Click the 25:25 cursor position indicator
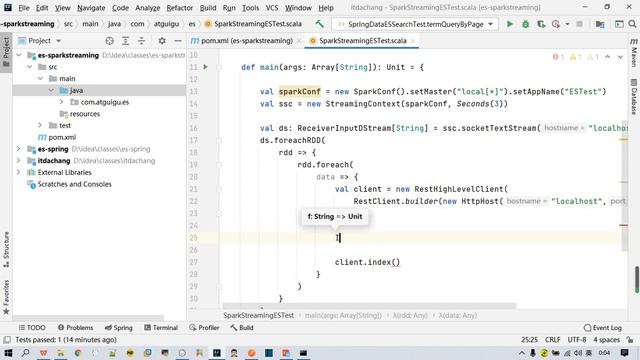640x360 pixels. pyautogui.click(x=529, y=340)
